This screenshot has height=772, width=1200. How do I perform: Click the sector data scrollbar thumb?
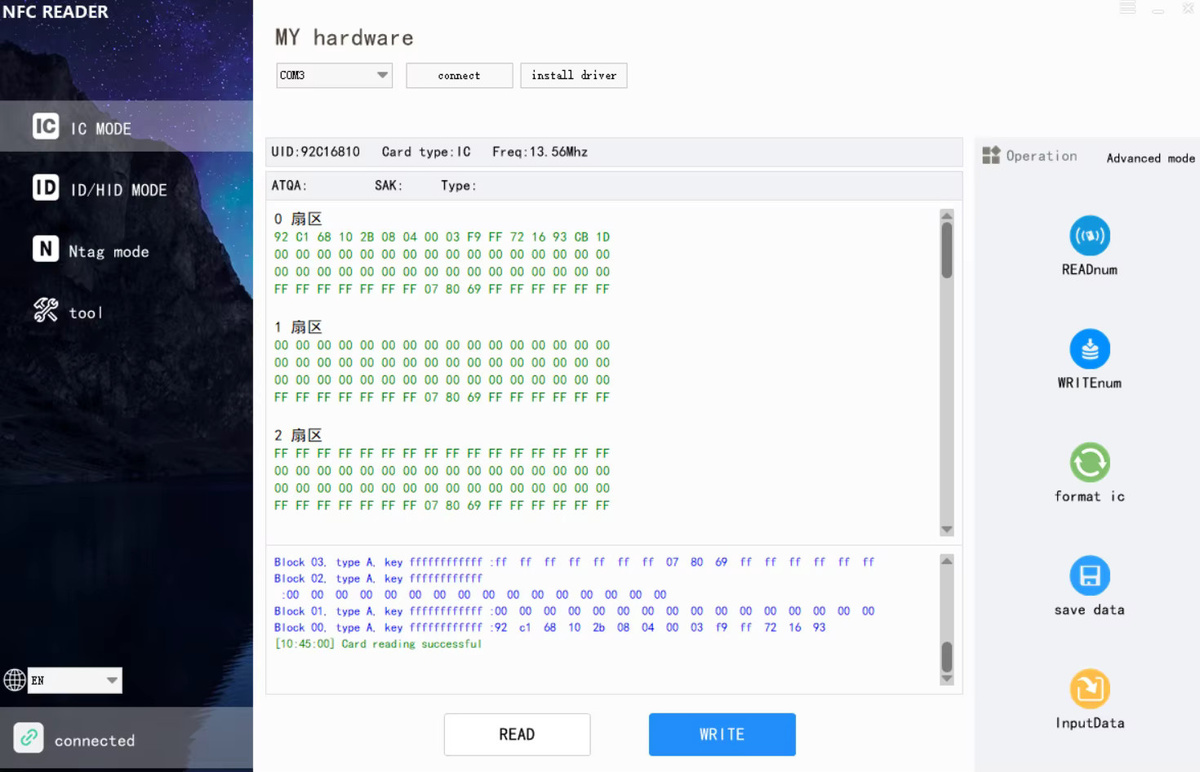947,250
